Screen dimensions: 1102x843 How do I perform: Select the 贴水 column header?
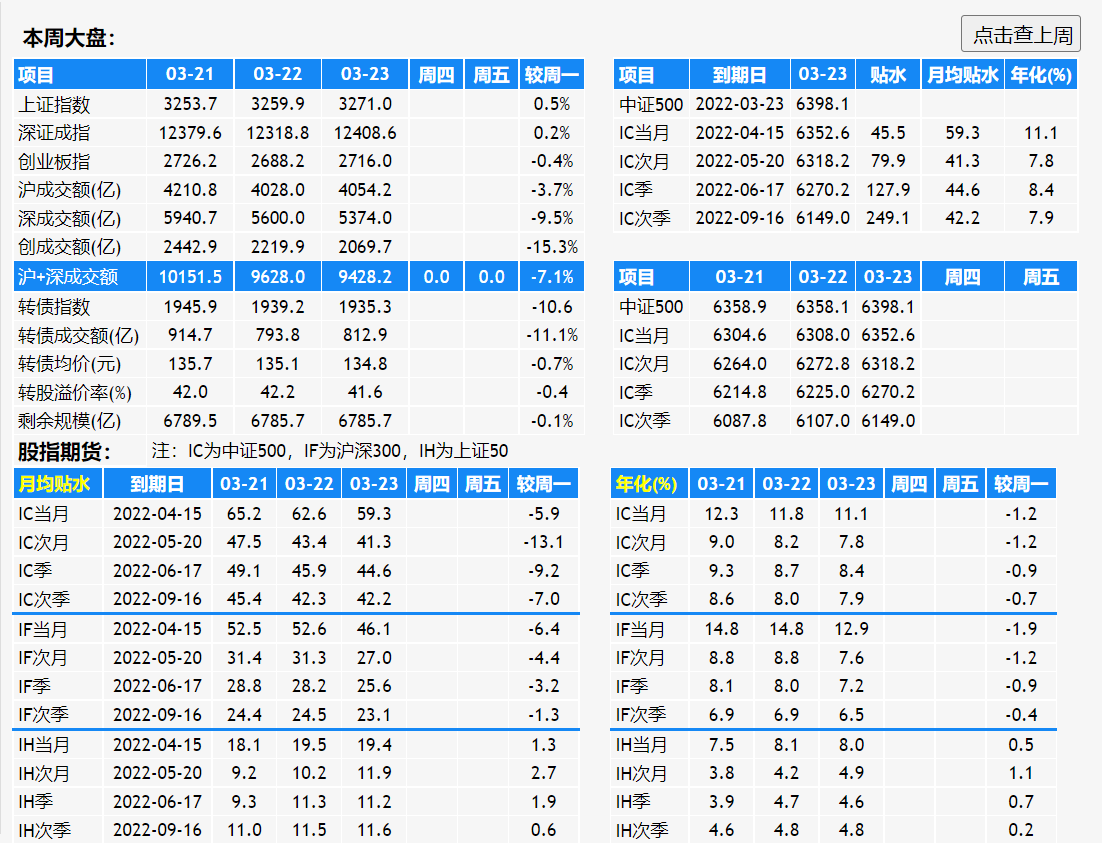point(888,75)
